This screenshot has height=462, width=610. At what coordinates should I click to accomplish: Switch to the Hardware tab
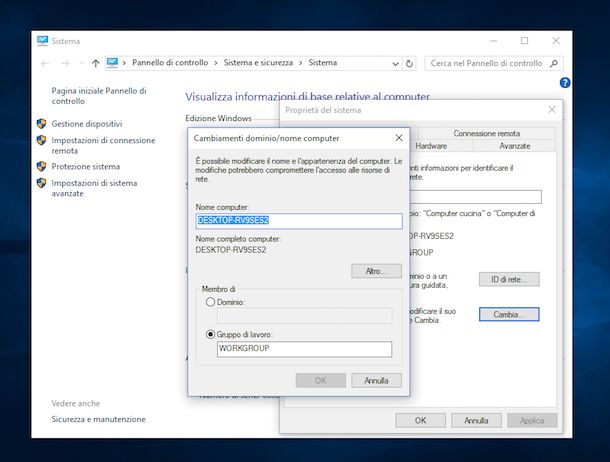[431, 146]
